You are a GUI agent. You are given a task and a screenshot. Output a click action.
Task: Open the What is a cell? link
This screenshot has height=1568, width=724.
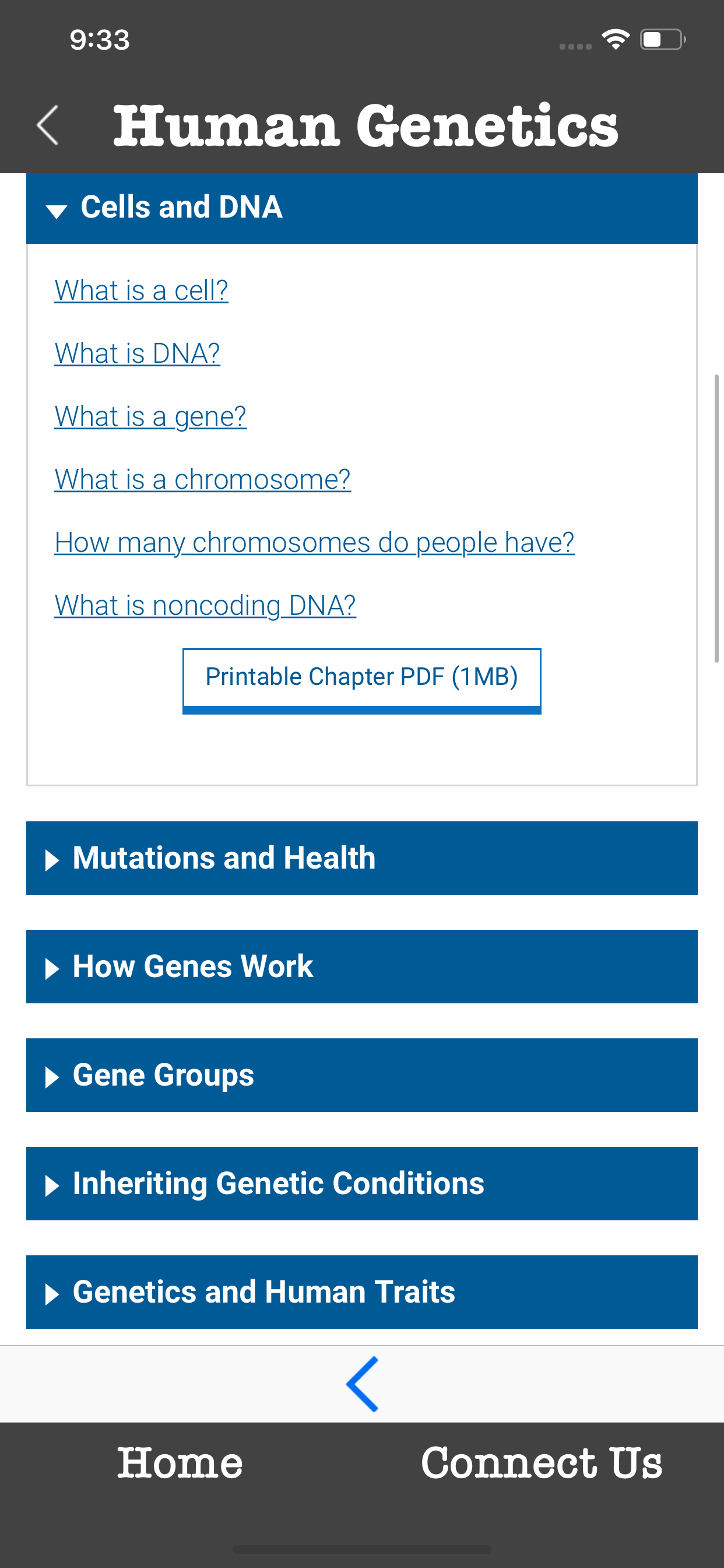[141, 290]
